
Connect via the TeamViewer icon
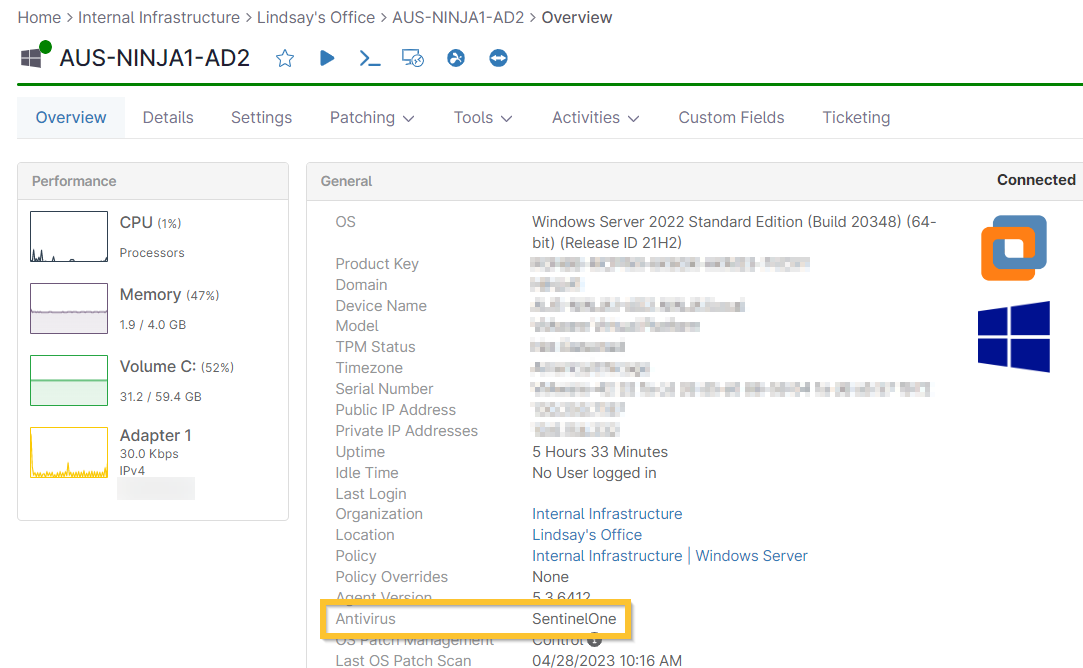point(497,58)
